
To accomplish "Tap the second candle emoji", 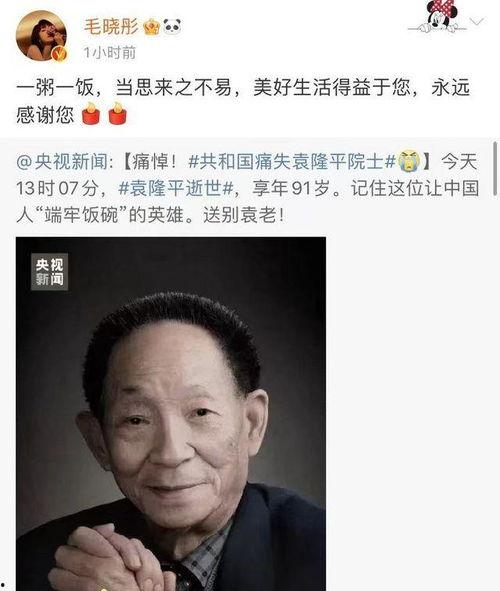I will point(118,113).
